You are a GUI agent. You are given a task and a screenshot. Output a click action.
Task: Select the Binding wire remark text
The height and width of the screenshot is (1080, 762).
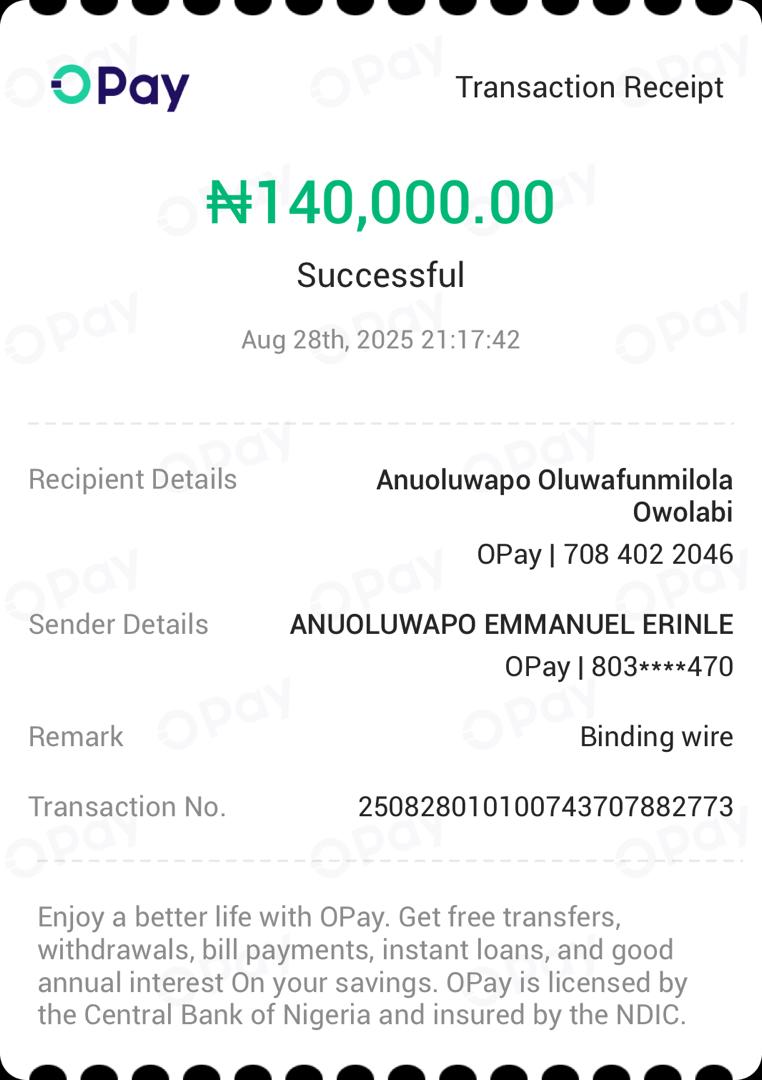(x=656, y=737)
